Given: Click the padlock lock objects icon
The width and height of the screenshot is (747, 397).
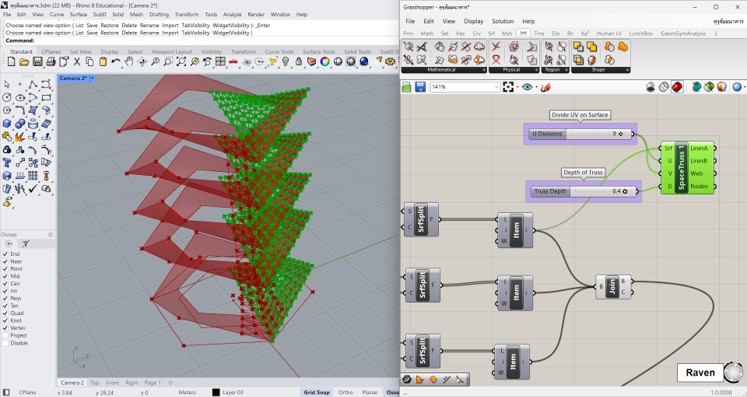Looking at the screenshot, I should (x=299, y=62).
